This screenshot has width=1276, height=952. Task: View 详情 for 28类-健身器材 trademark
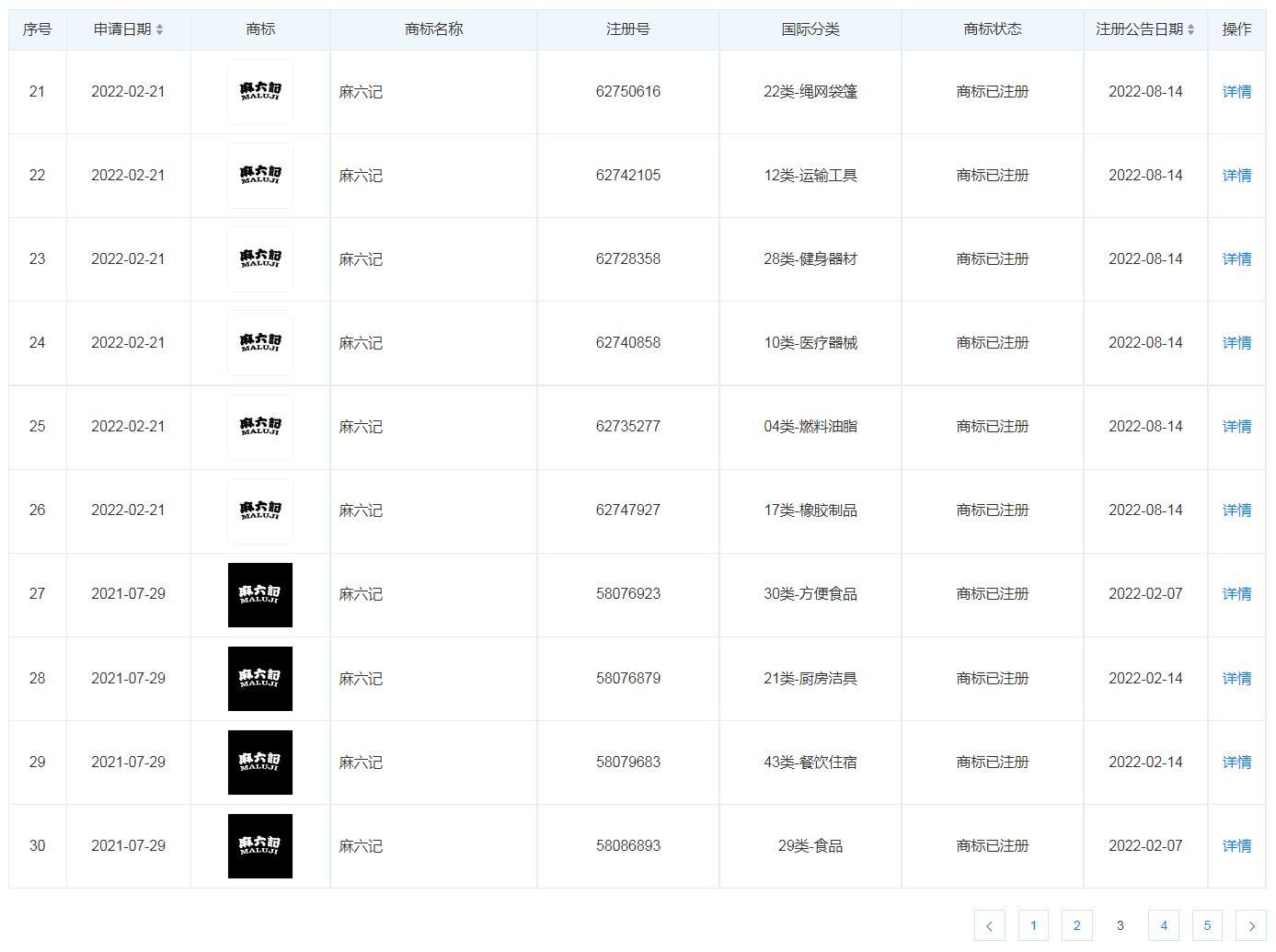[1236, 259]
